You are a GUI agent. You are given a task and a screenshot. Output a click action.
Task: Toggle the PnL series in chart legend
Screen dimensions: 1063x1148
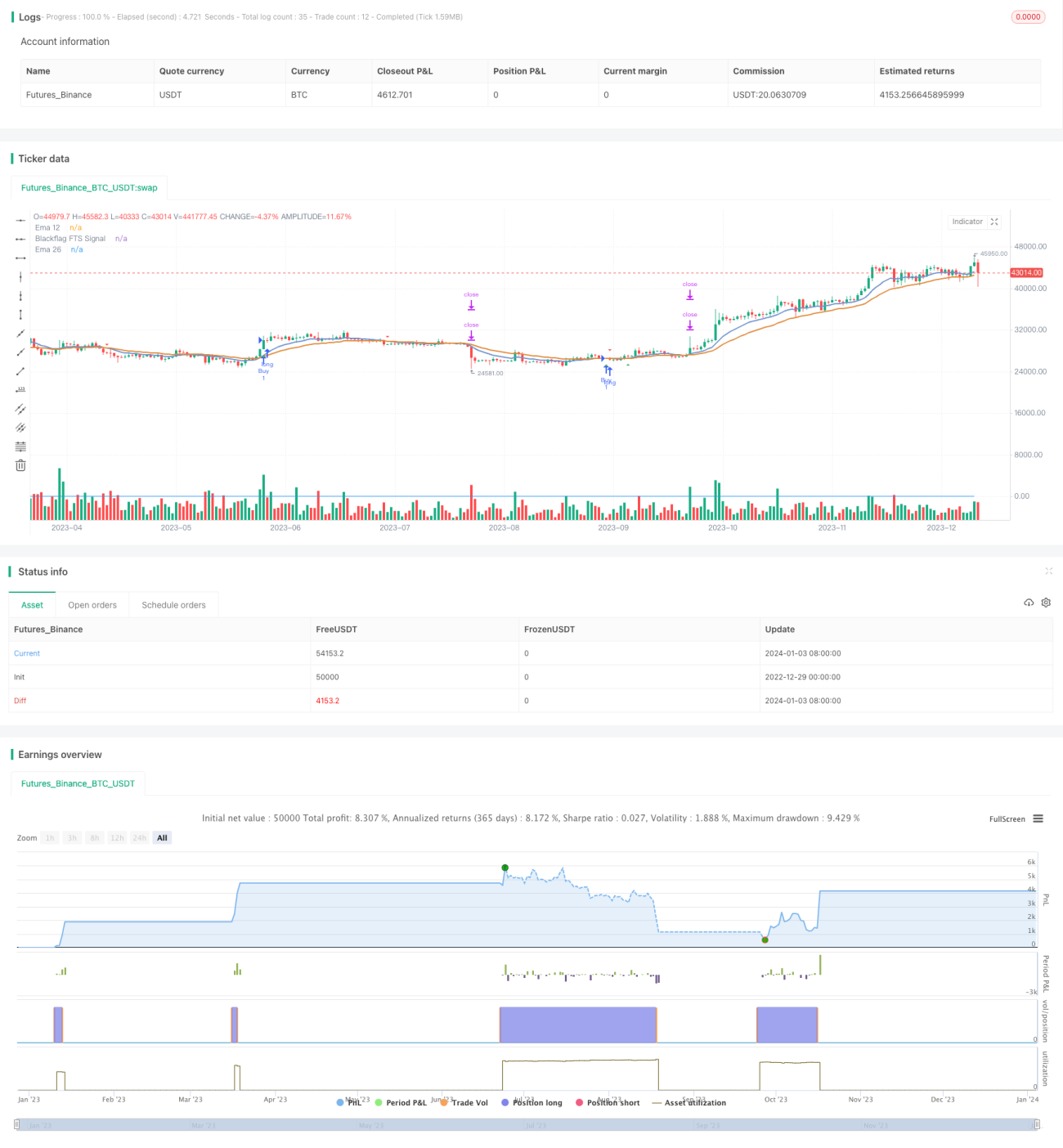(x=349, y=1102)
